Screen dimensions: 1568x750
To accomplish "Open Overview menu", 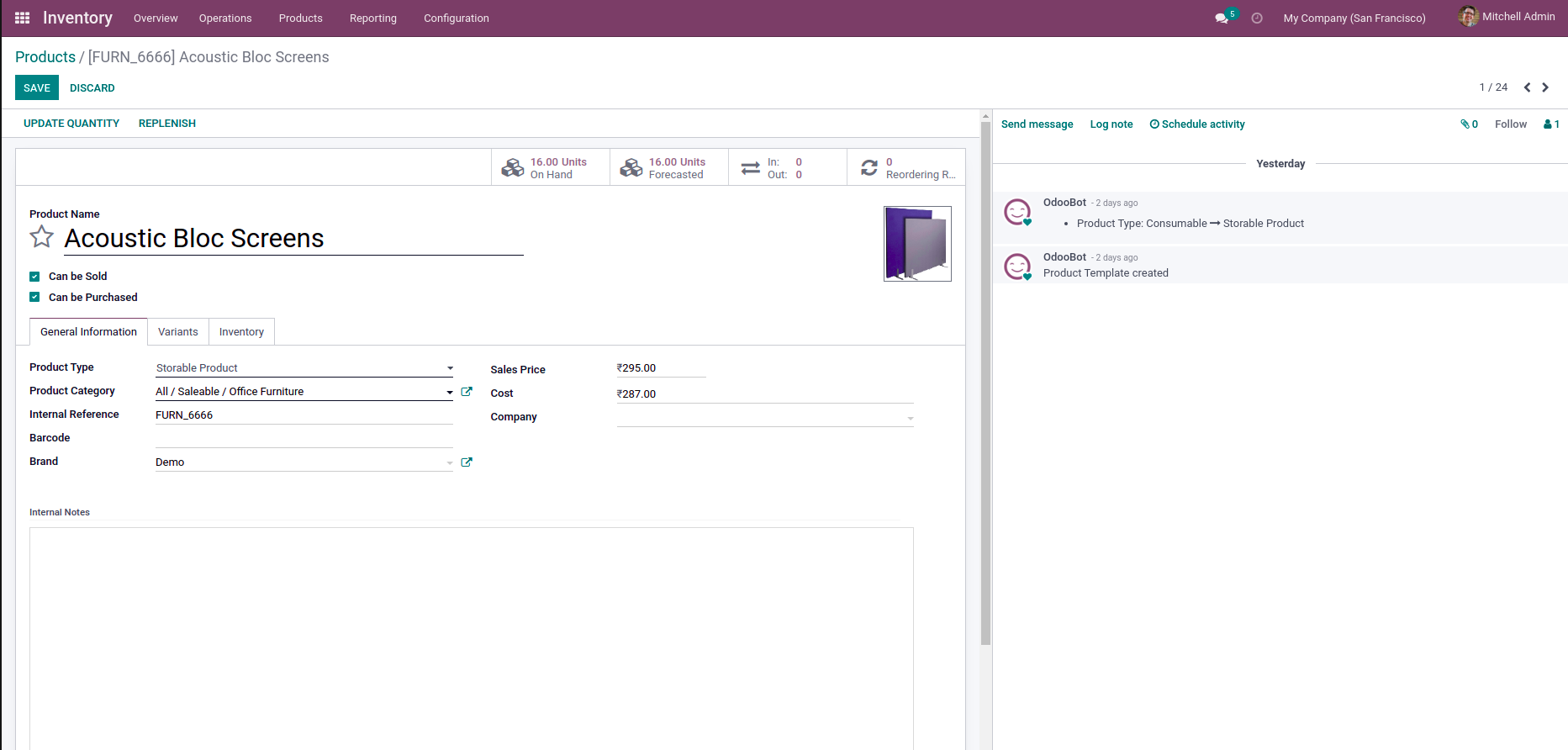I will coord(156,18).
